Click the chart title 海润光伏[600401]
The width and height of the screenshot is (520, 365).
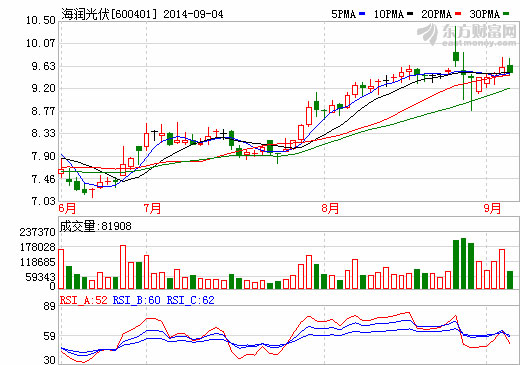tap(109, 14)
